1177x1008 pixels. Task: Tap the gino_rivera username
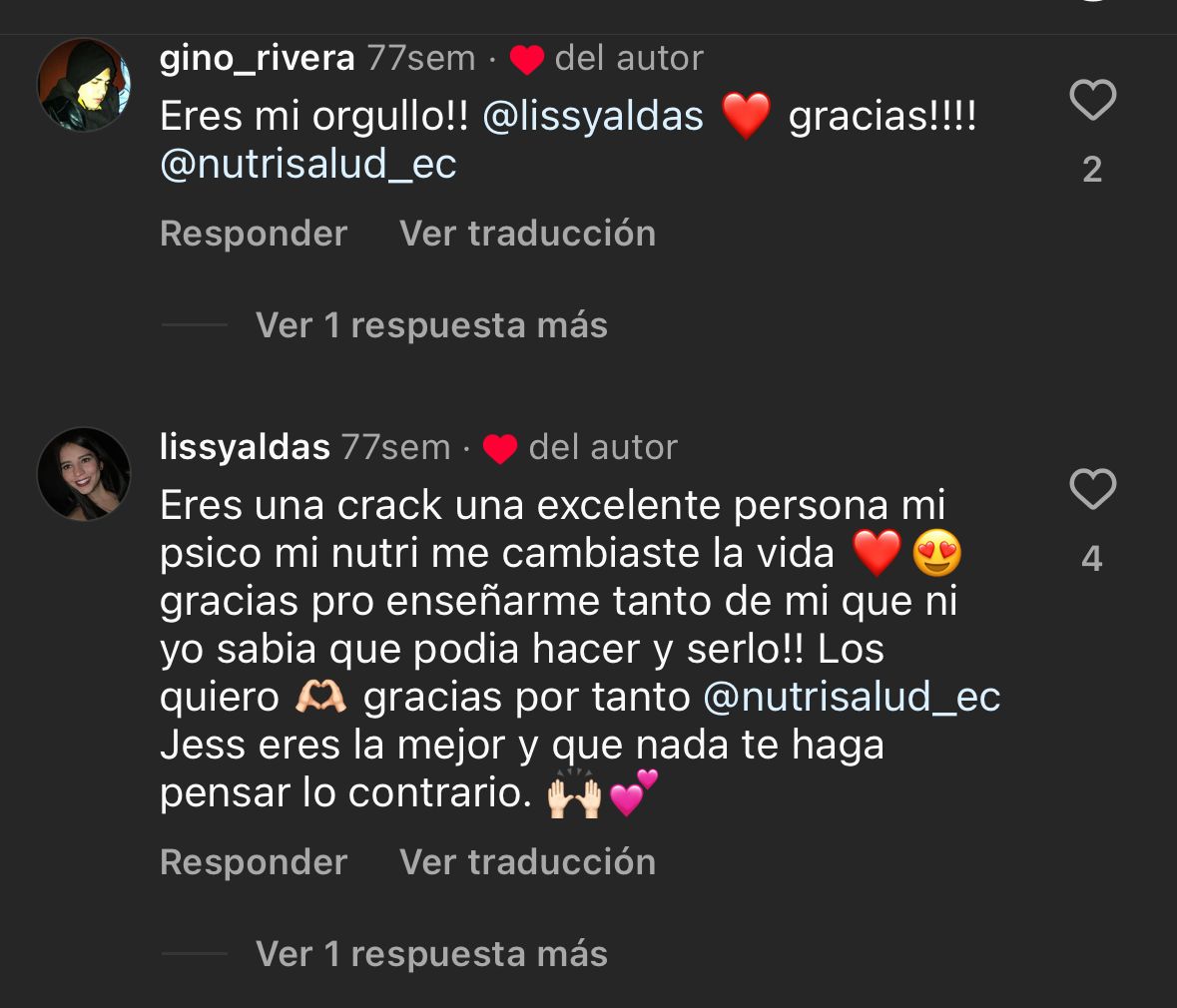pyautogui.click(x=257, y=59)
